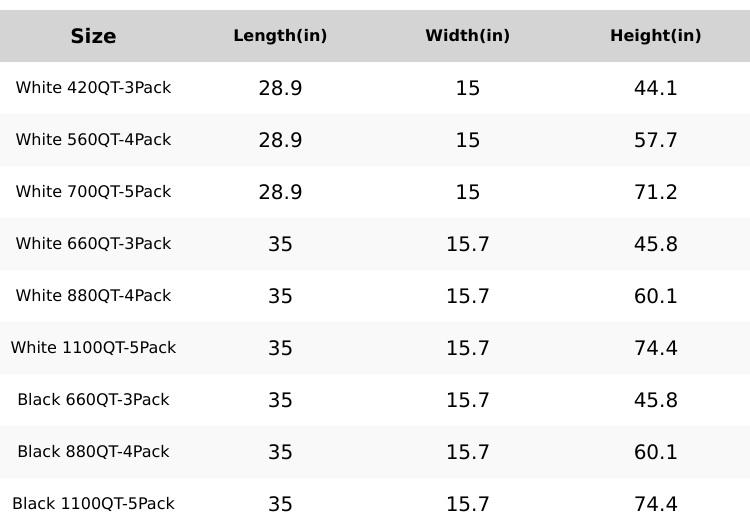
Task: Select the White 660QT-3Pack row label
Action: (x=93, y=244)
